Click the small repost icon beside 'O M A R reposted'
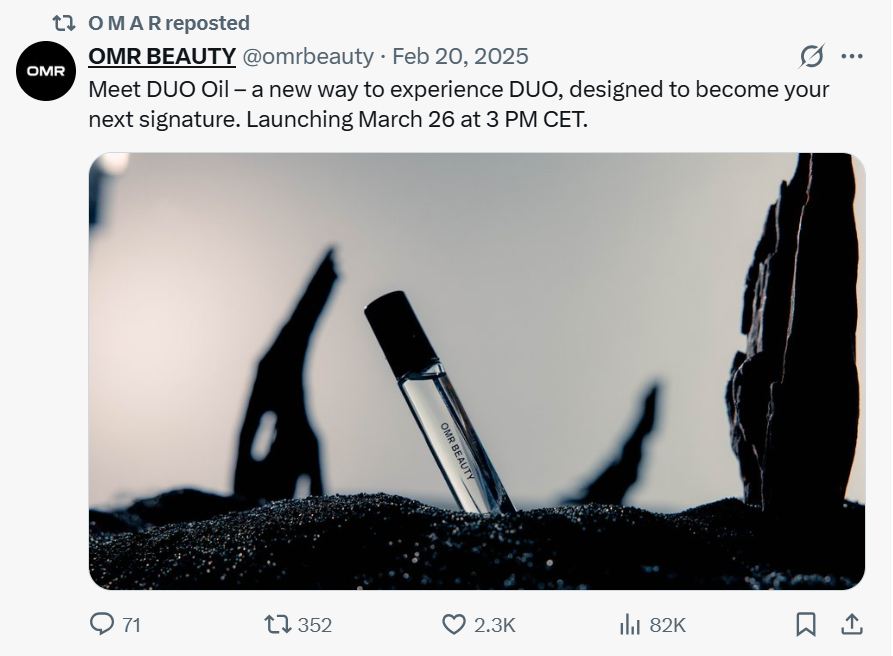 tap(63, 23)
